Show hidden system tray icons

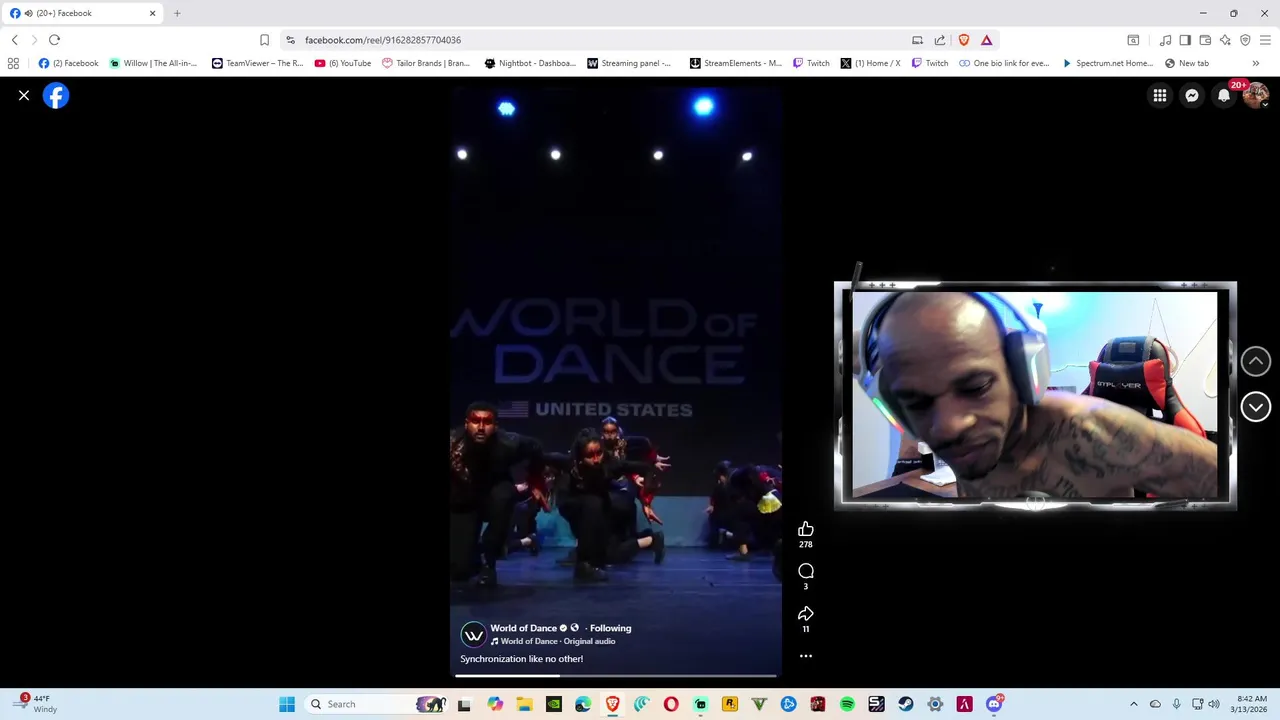pyautogui.click(x=1133, y=704)
